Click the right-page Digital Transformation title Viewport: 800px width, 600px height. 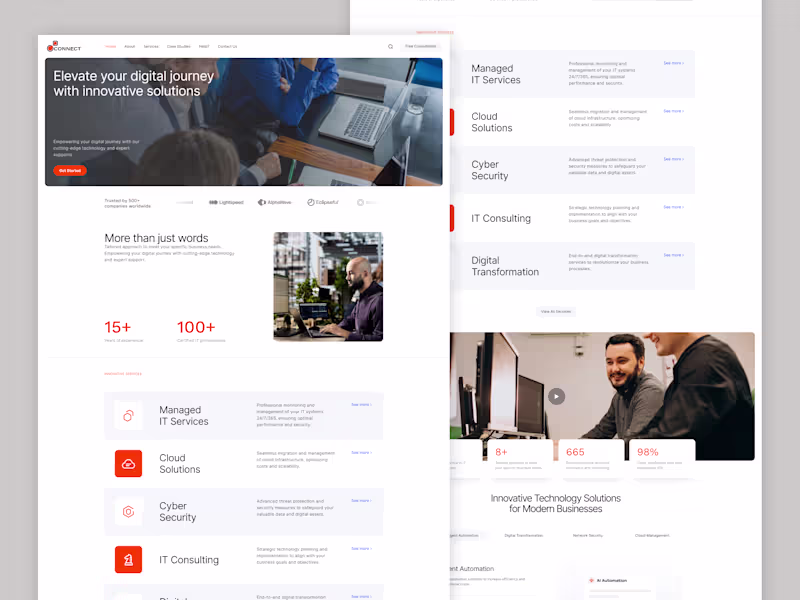point(505,266)
